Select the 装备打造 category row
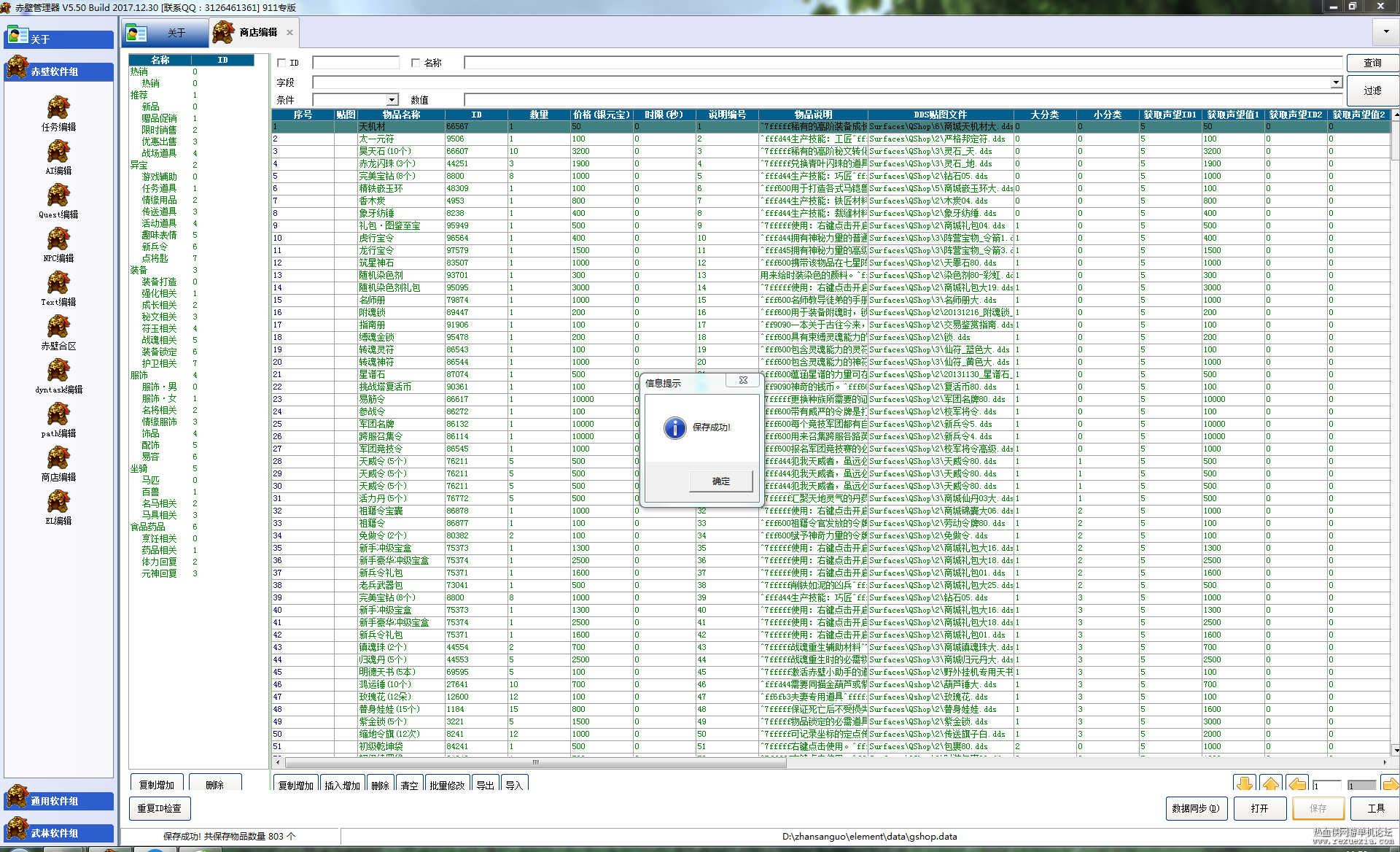Screen dimensions: 1400x852 (x=159, y=282)
